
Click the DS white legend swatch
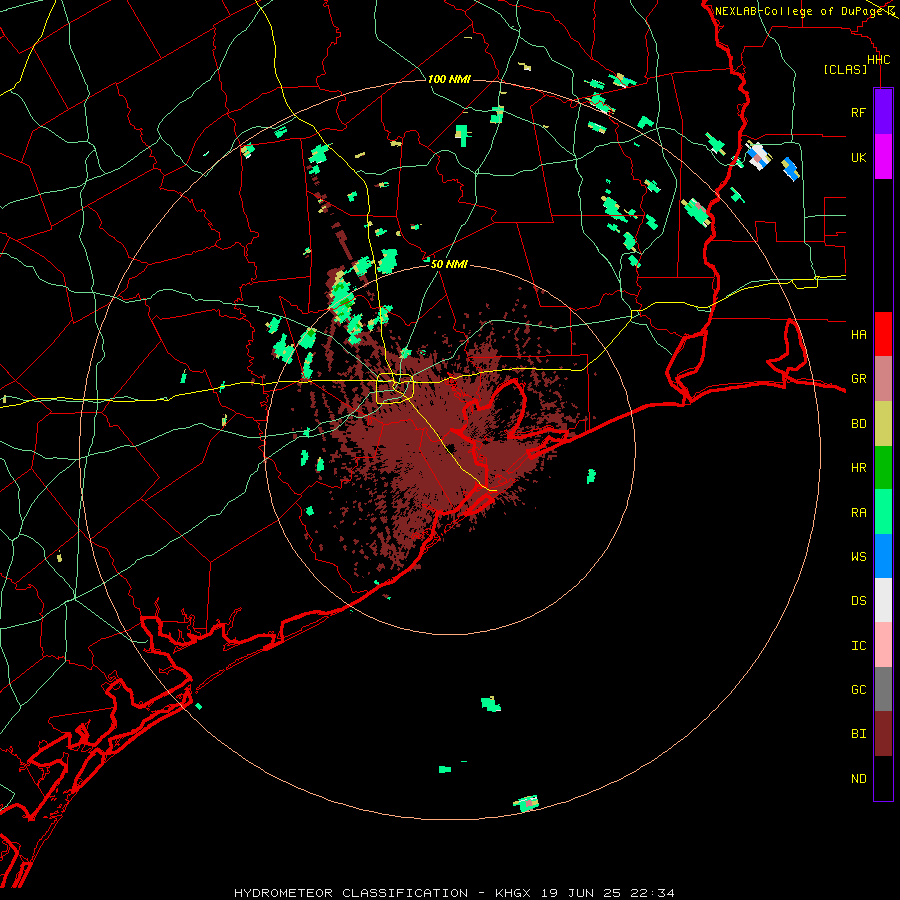tap(883, 600)
